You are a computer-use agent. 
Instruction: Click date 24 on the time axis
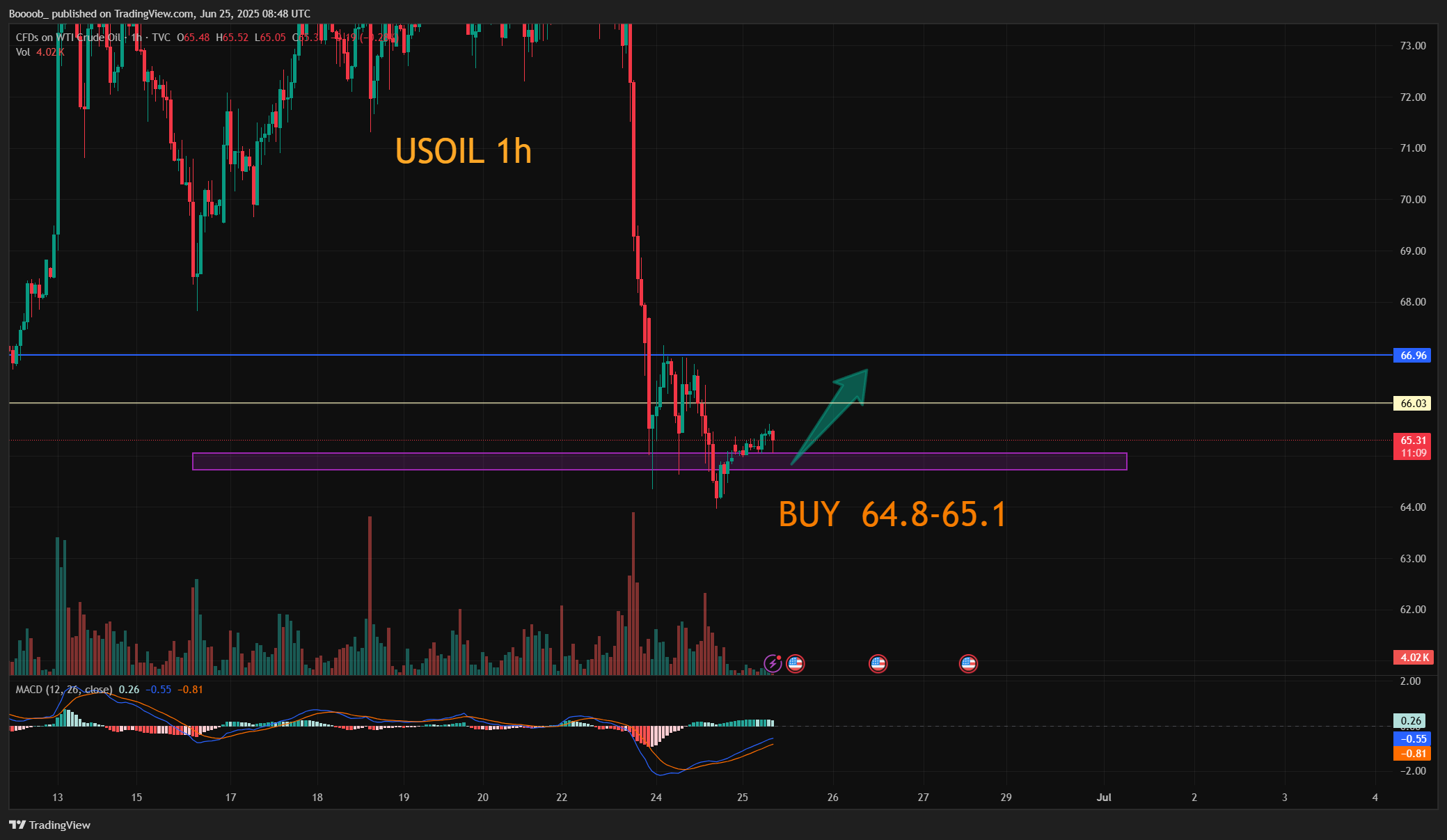pos(656,798)
